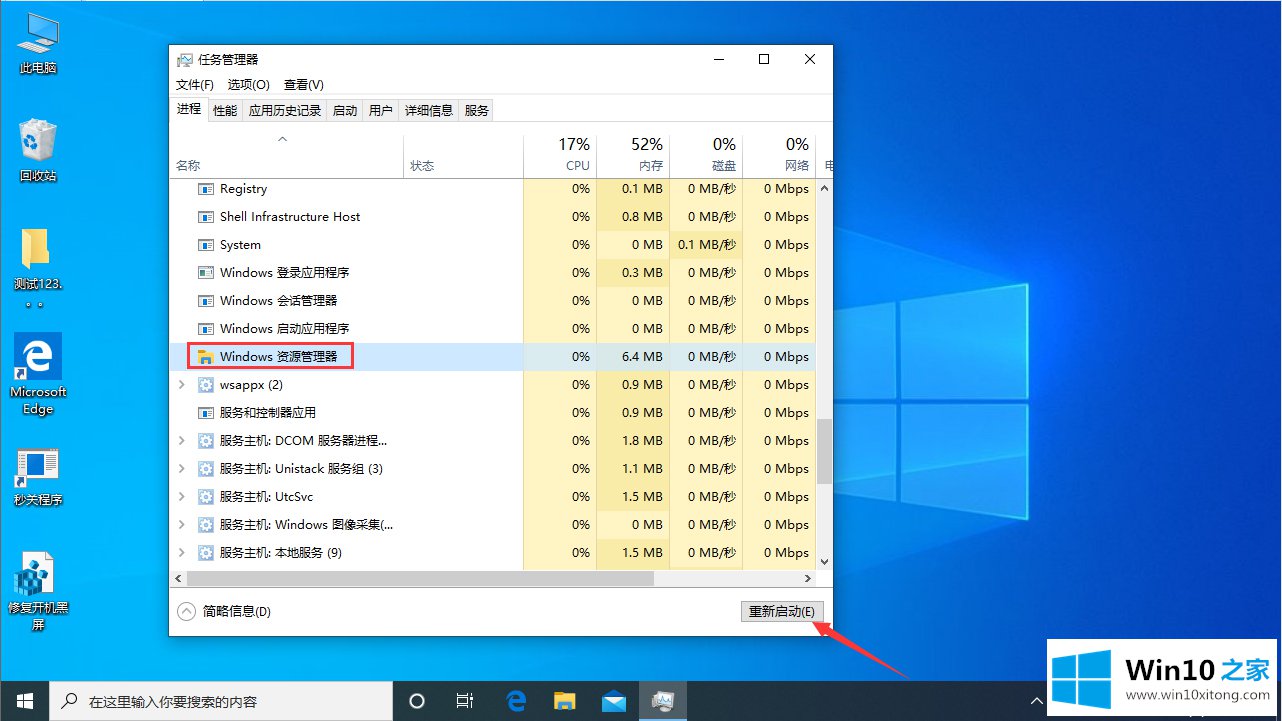Expand 服务主机: 本地服务 (9) group
The width and height of the screenshot is (1282, 721).
[x=181, y=553]
